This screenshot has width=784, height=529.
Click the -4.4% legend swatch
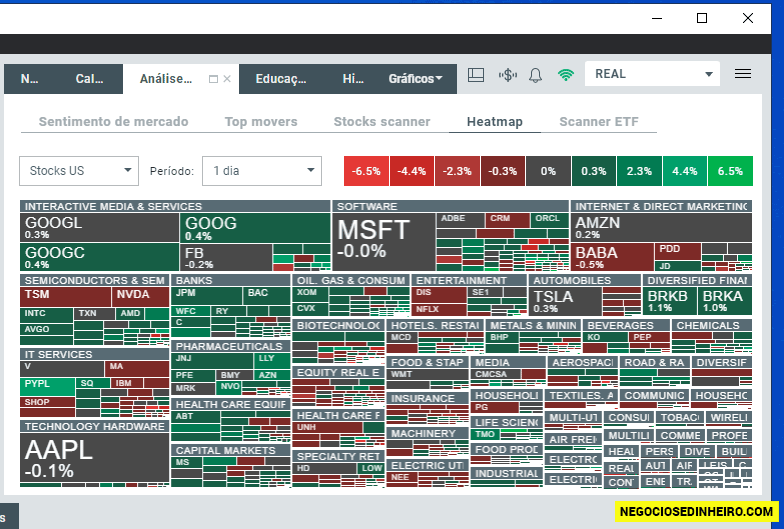tap(412, 171)
